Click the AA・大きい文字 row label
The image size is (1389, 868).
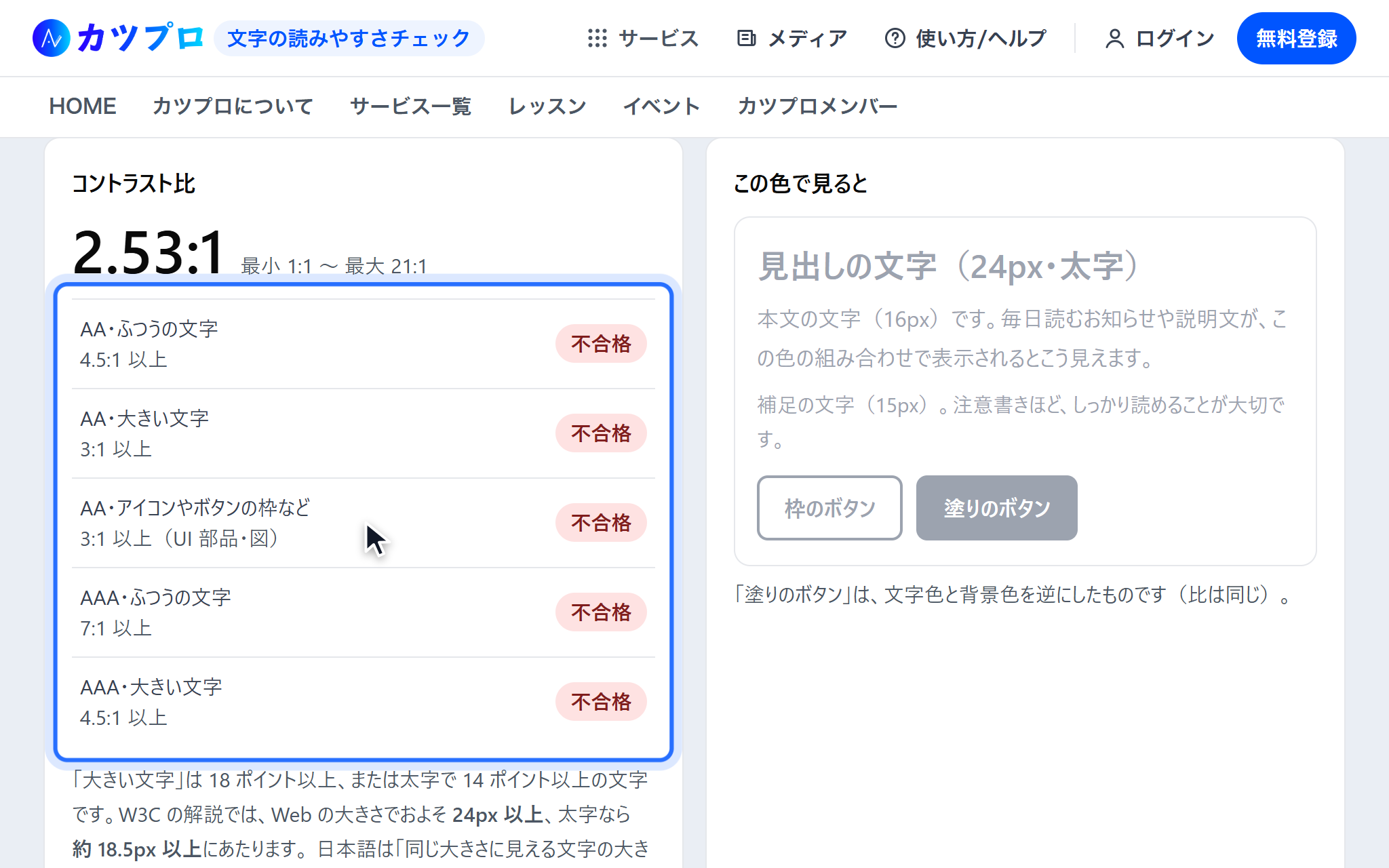(144, 418)
